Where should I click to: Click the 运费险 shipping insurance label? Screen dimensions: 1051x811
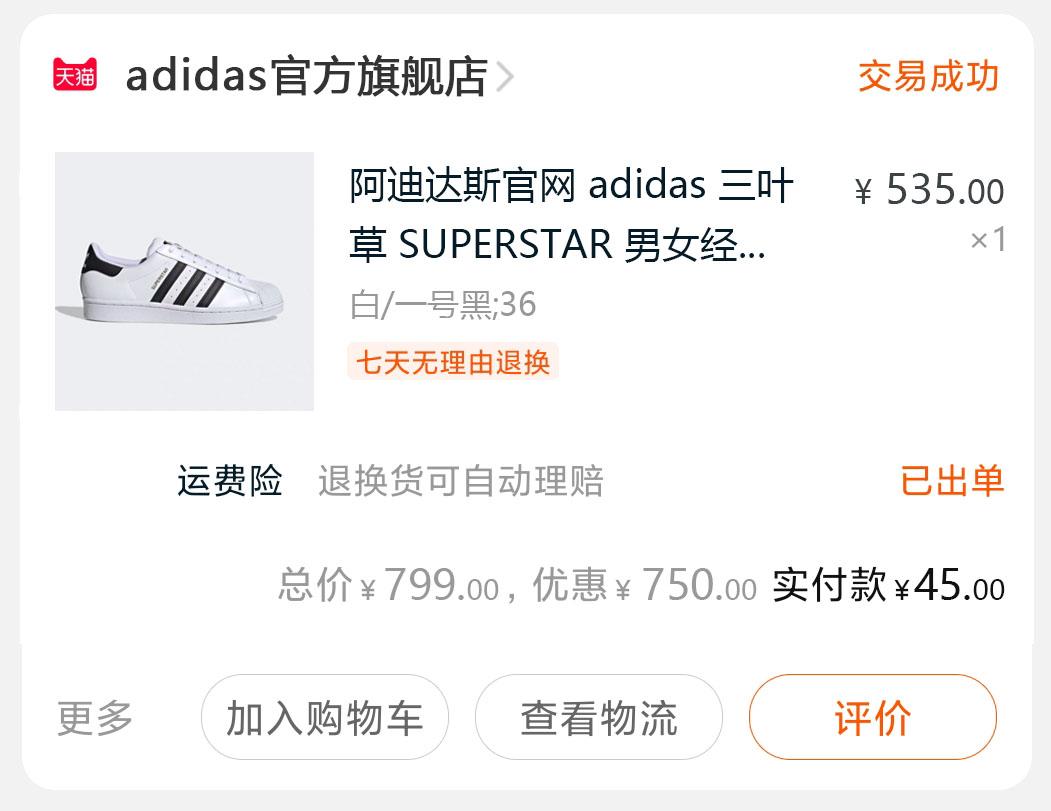coord(230,481)
